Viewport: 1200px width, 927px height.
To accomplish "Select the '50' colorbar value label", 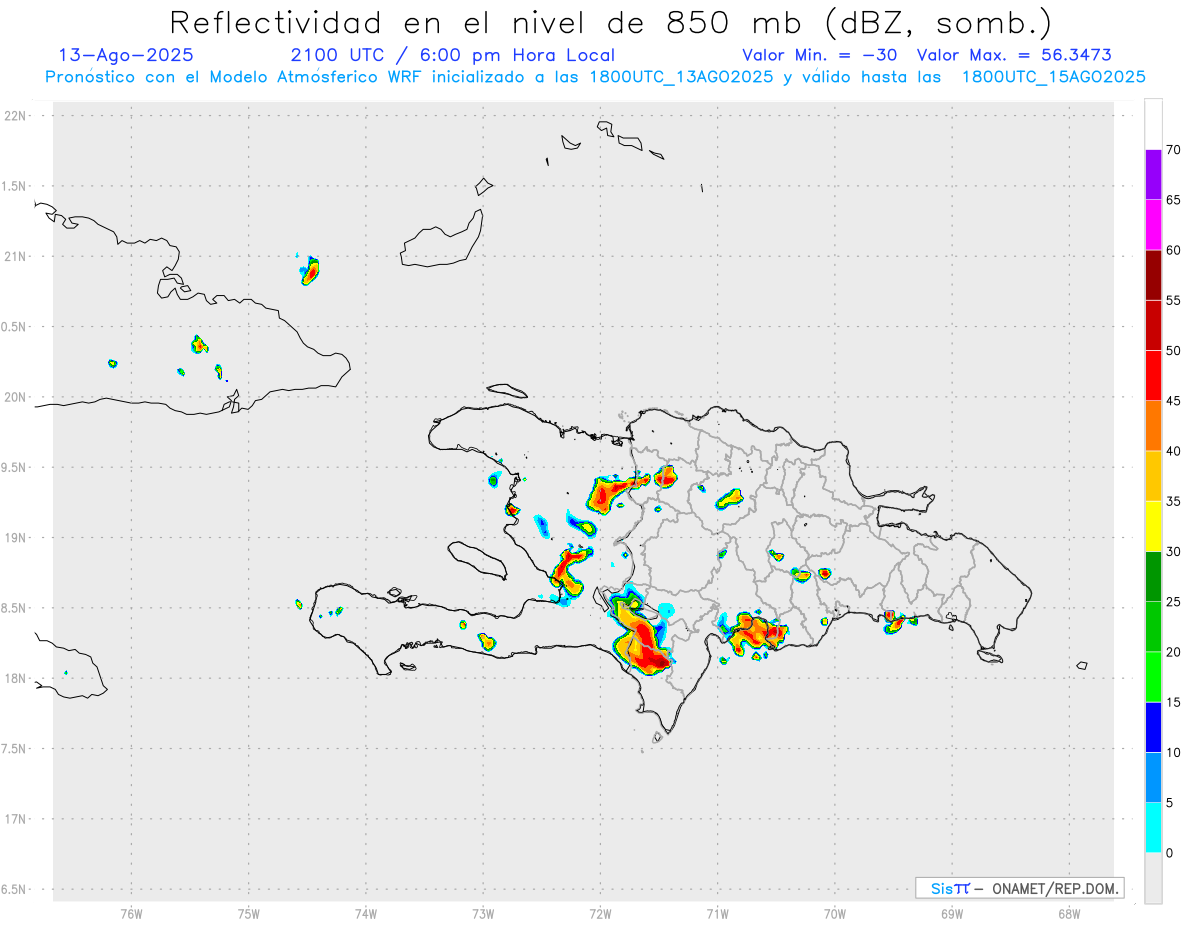I will click(1173, 351).
